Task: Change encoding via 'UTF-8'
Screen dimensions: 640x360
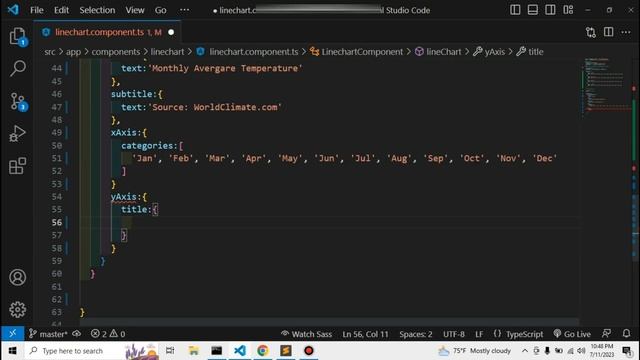Action: pyautogui.click(x=453, y=334)
